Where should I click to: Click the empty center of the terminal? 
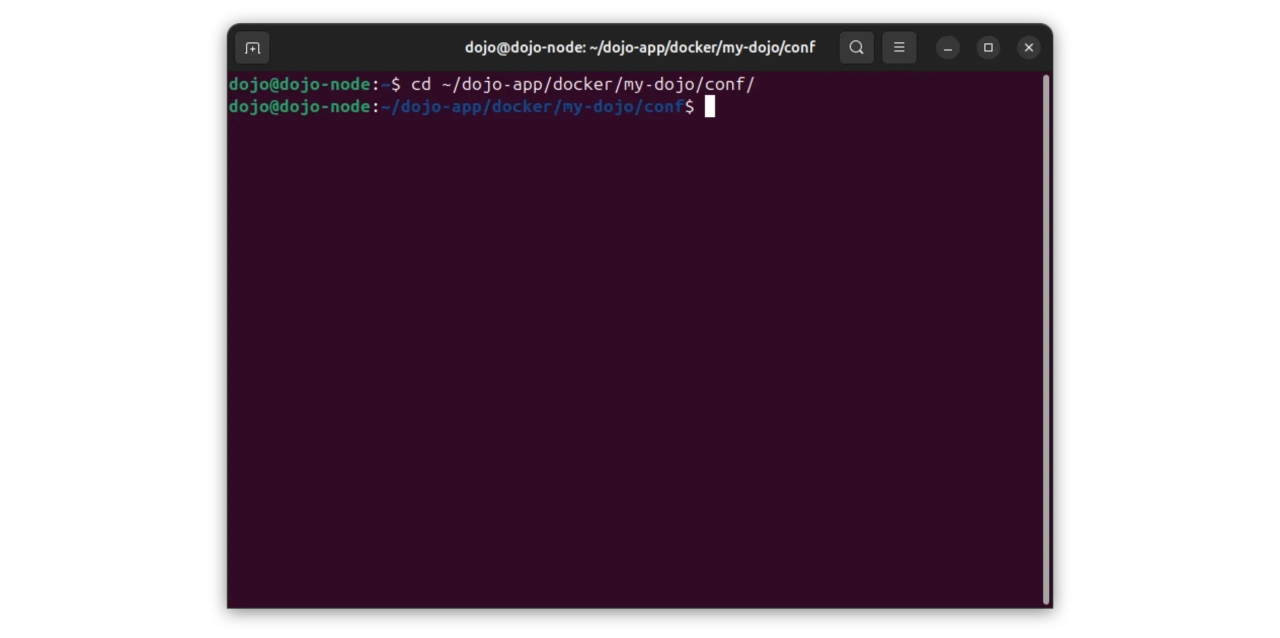(x=636, y=350)
